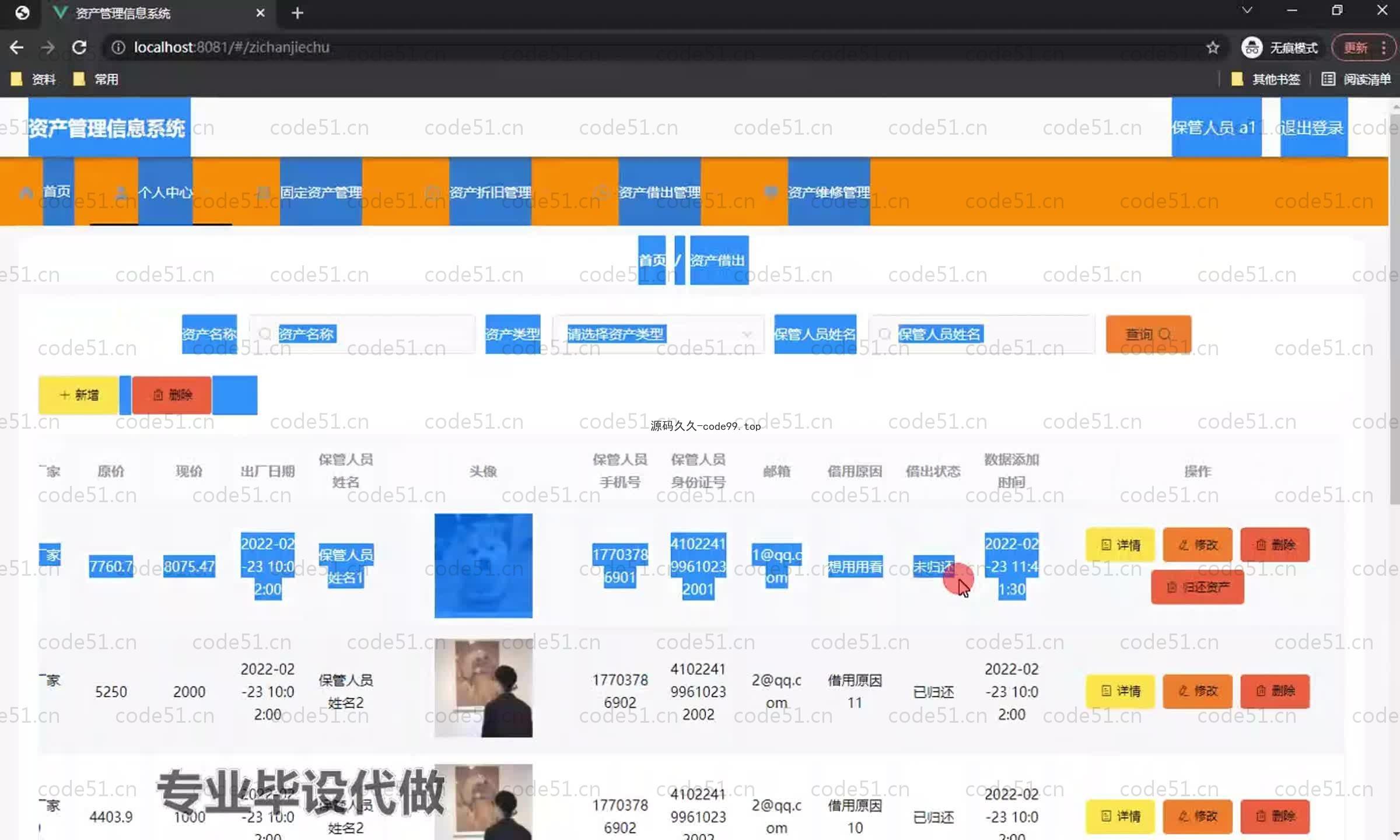Click 已归还 status in 借用原因11 row
This screenshot has height=840, width=1400.
tap(933, 692)
